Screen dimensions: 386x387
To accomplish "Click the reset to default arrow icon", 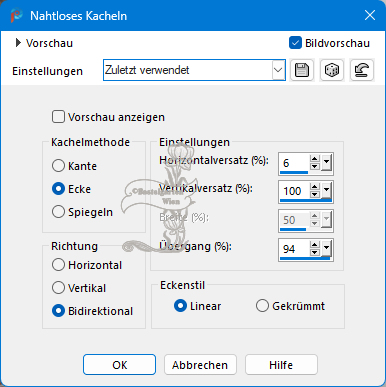I will tap(362, 70).
